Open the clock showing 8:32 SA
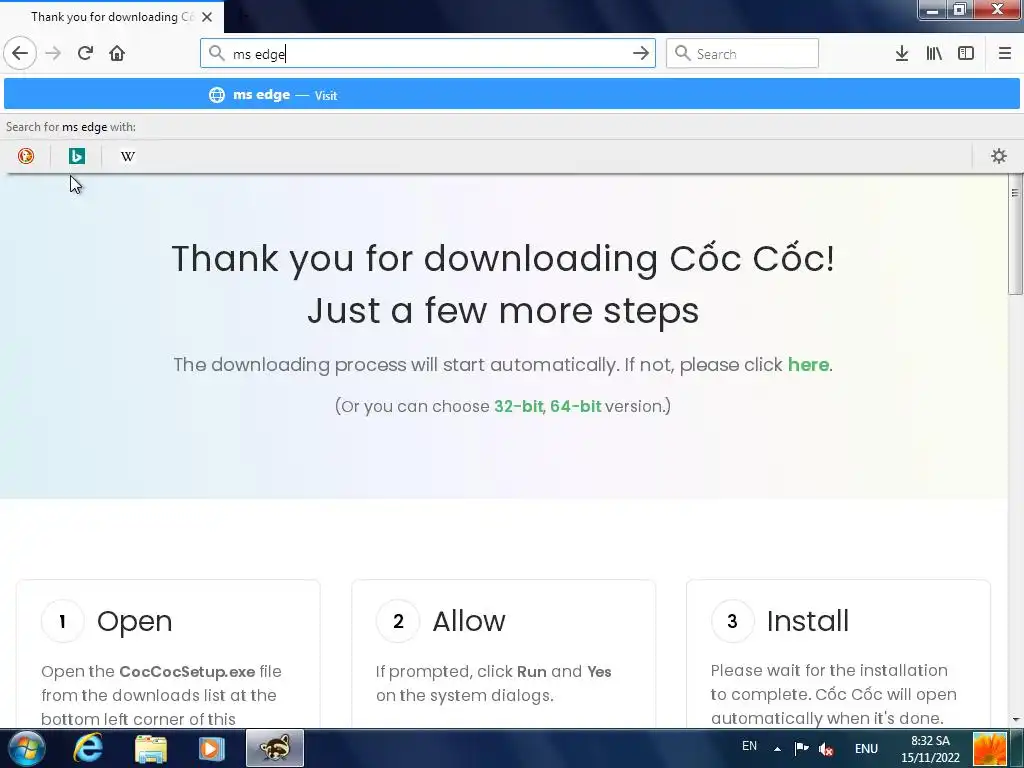The width and height of the screenshot is (1024, 768). click(x=930, y=749)
